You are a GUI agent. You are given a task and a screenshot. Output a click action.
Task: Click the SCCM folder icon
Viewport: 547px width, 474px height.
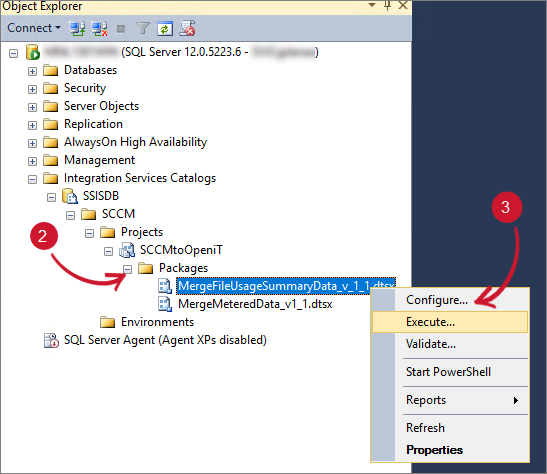89,214
